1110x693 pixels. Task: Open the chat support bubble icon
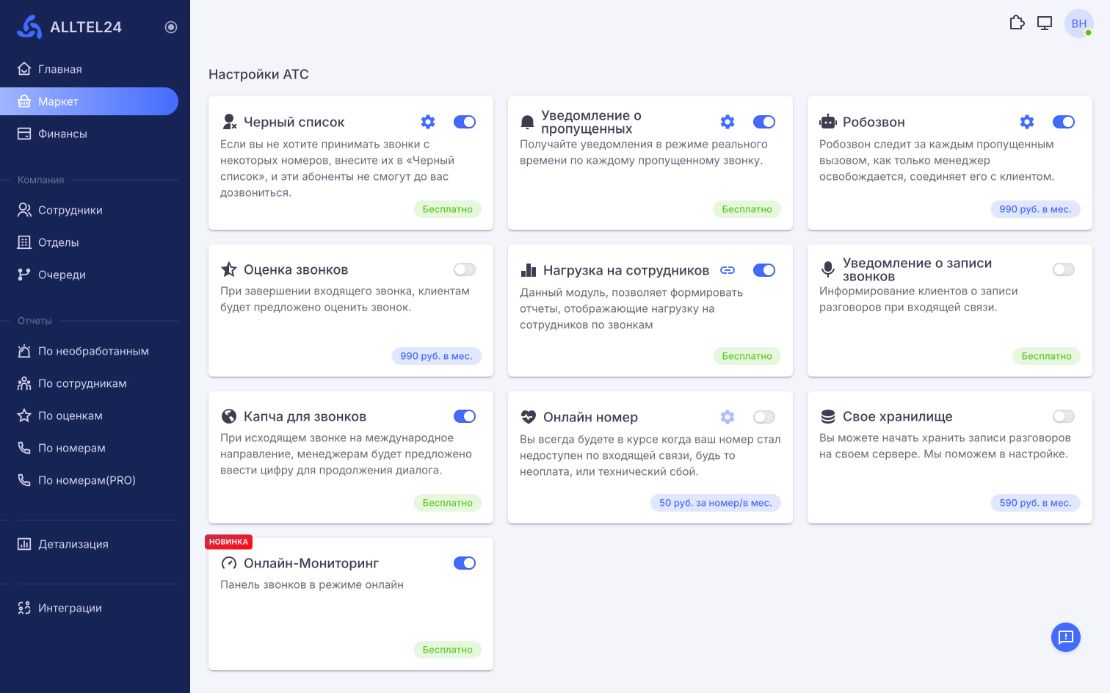[x=1065, y=637]
